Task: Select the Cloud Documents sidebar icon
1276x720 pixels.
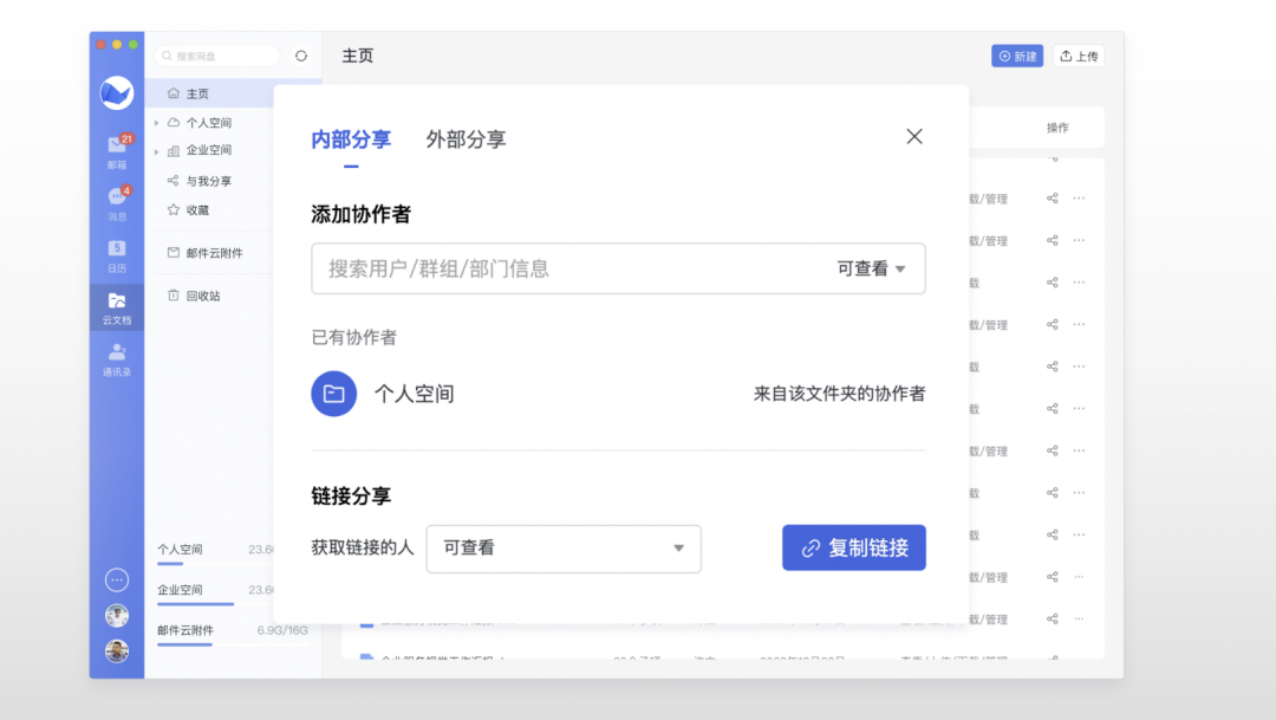Action: click(116, 303)
